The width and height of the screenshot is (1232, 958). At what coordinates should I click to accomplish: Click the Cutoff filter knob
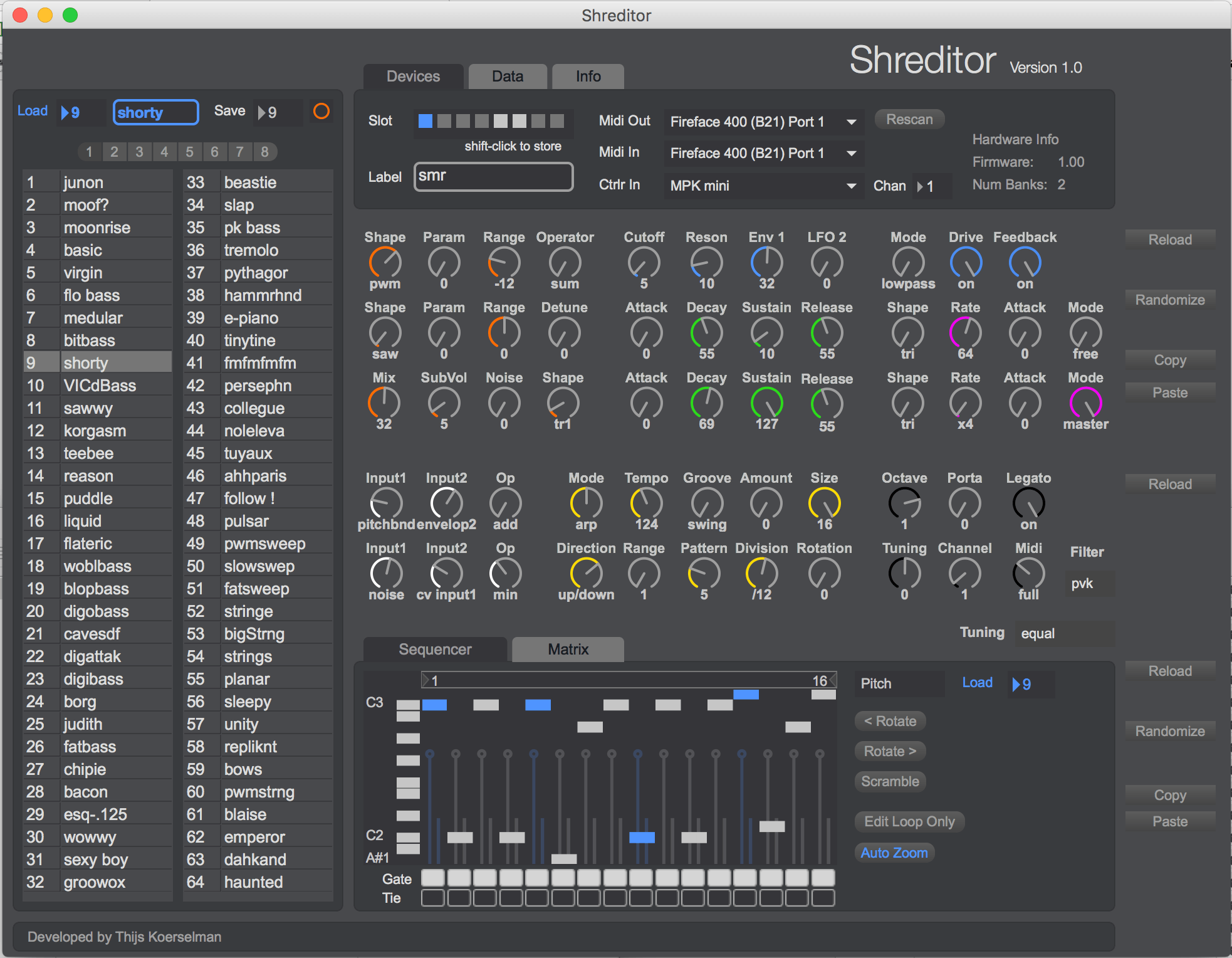[x=644, y=262]
